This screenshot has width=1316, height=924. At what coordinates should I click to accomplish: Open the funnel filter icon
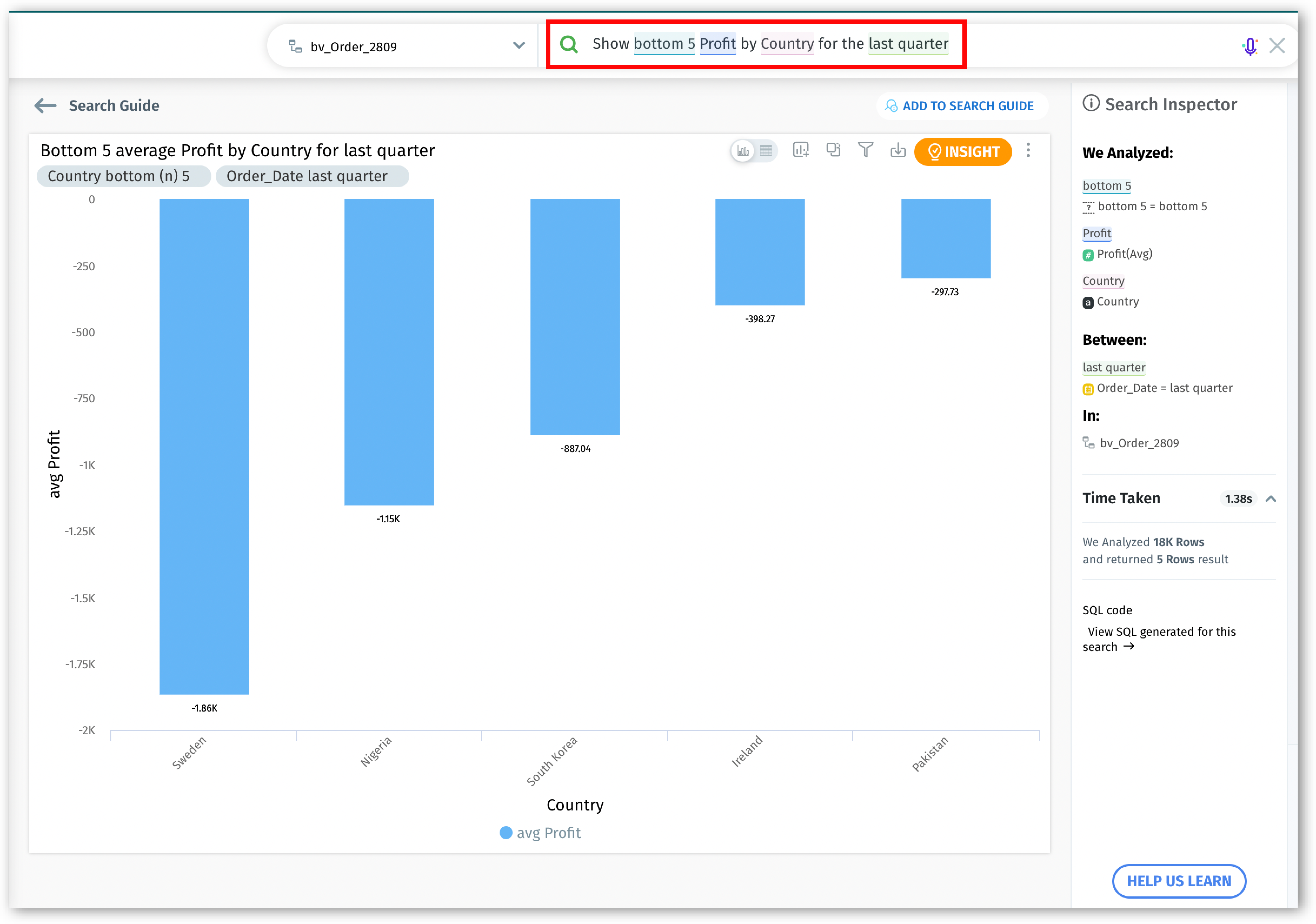point(866,150)
